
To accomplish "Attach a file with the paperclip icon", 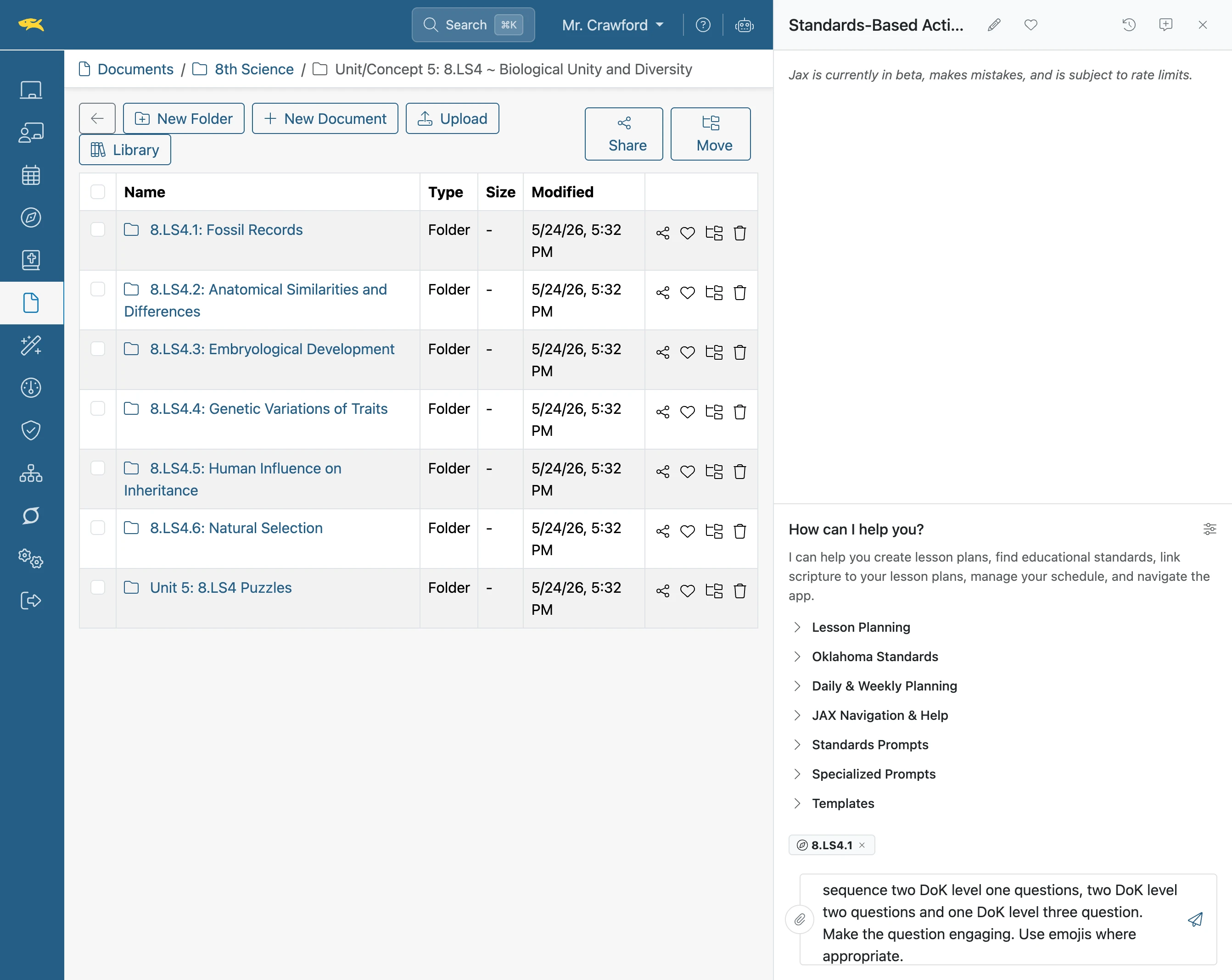I will (x=800, y=919).
